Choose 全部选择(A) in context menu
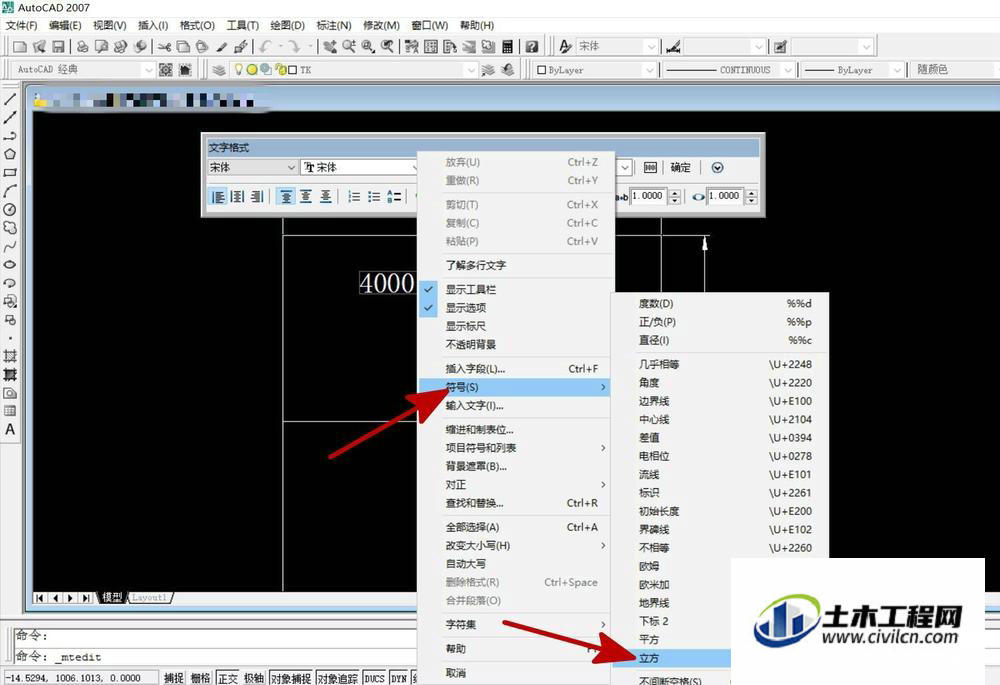1000x685 pixels. point(515,527)
